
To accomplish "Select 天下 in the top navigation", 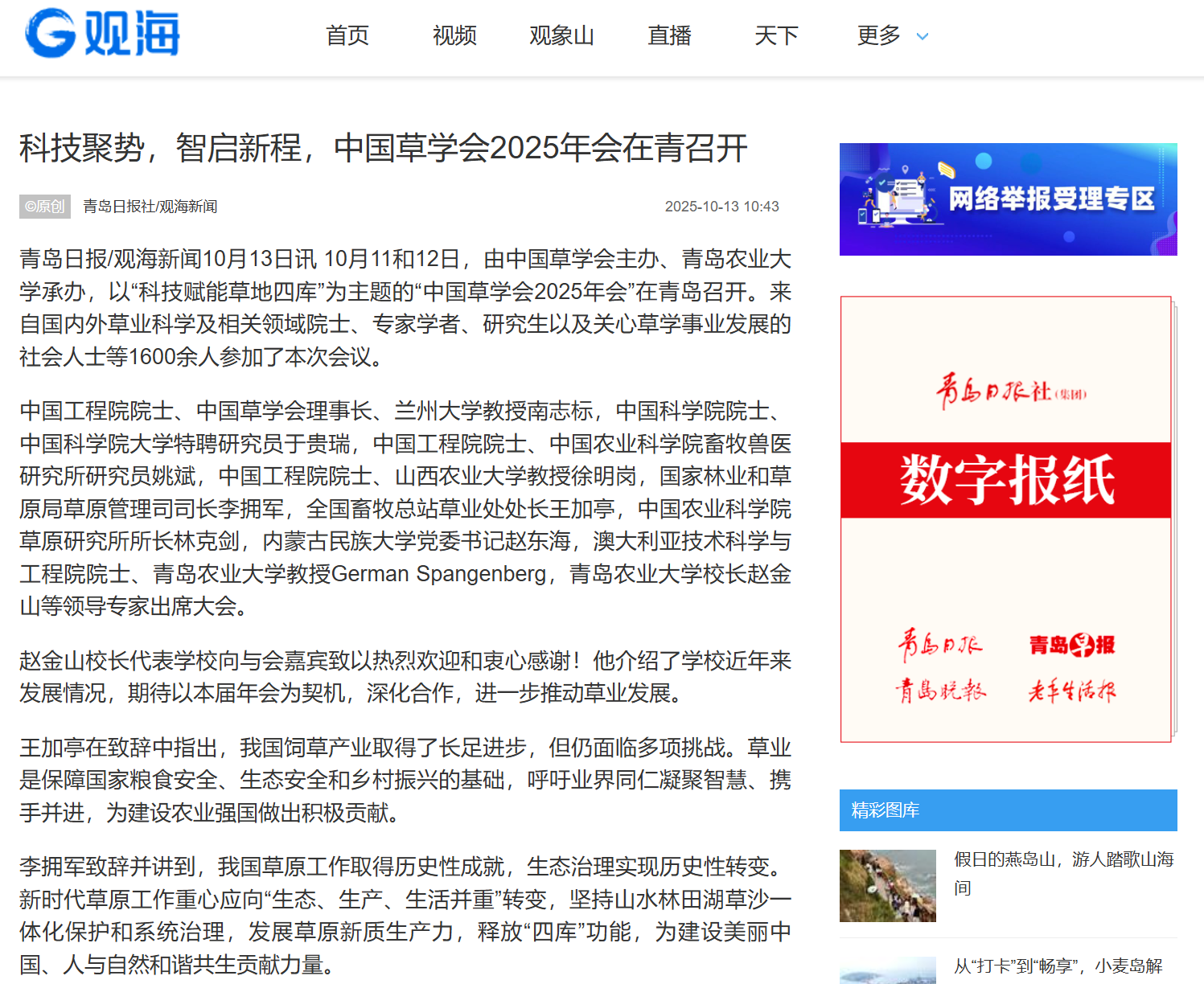I will point(776,35).
